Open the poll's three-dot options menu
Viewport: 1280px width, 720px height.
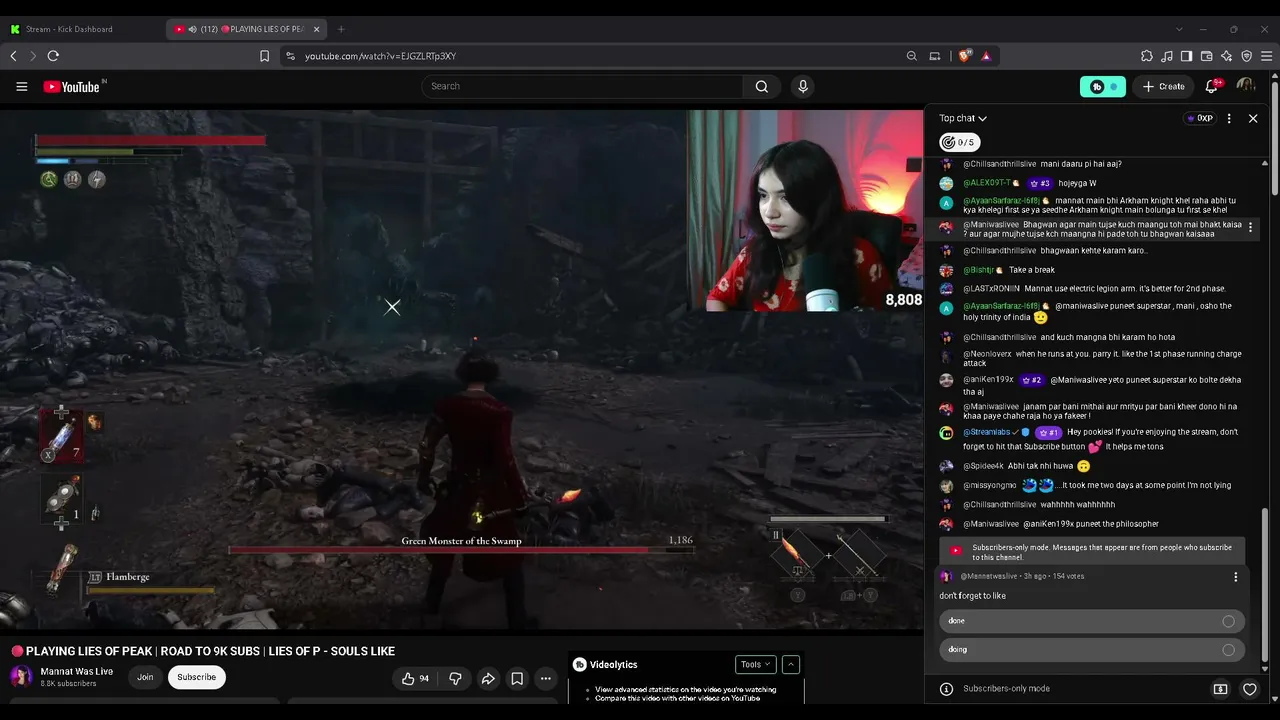tap(1236, 577)
